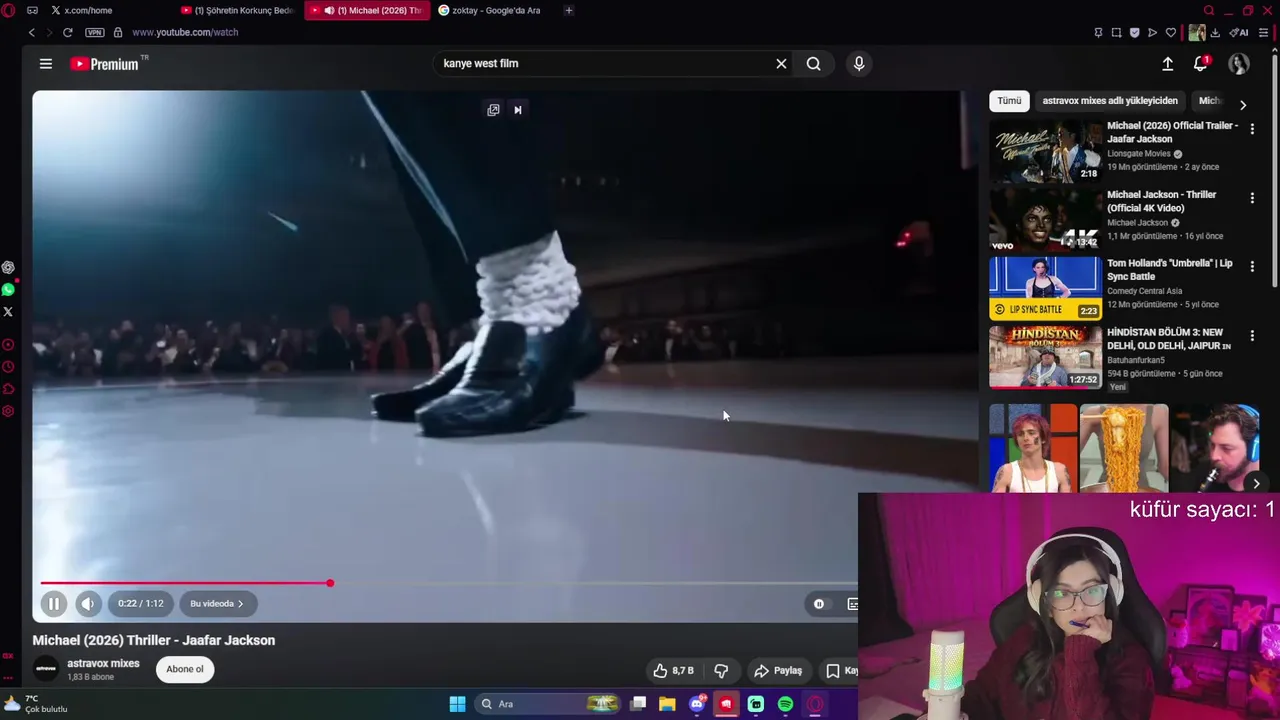Bookmark the page with the heart icon
The width and height of the screenshot is (1280, 720).
tap(1171, 32)
